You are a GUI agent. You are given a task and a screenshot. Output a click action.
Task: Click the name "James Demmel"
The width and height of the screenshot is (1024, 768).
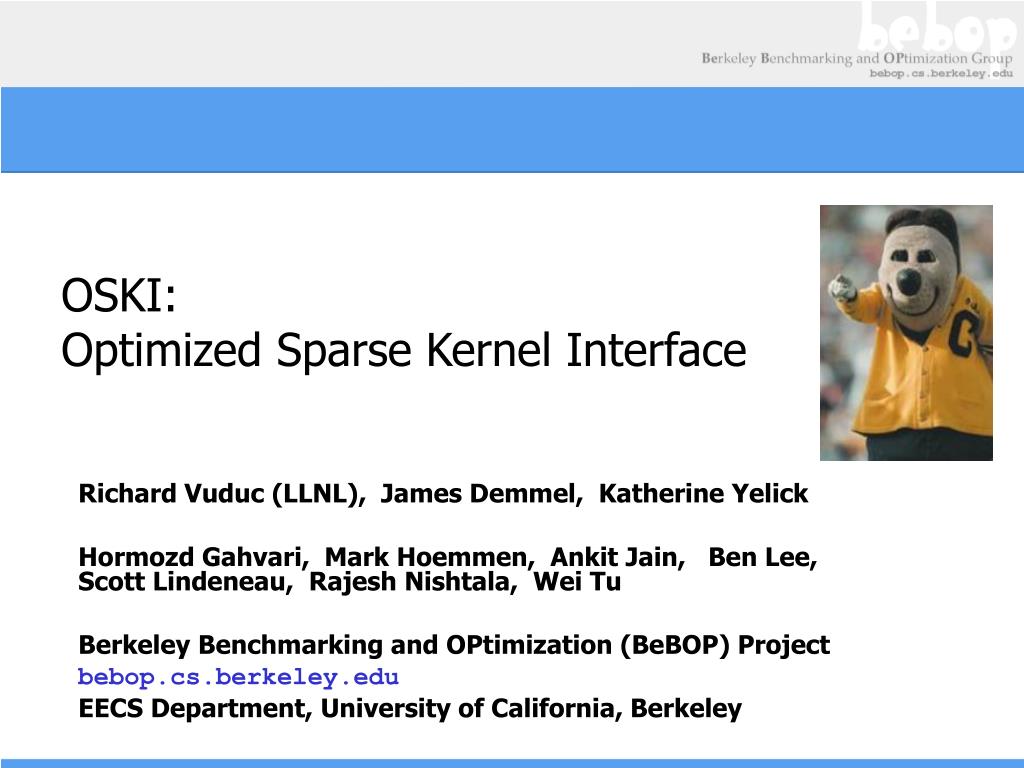click(x=479, y=494)
